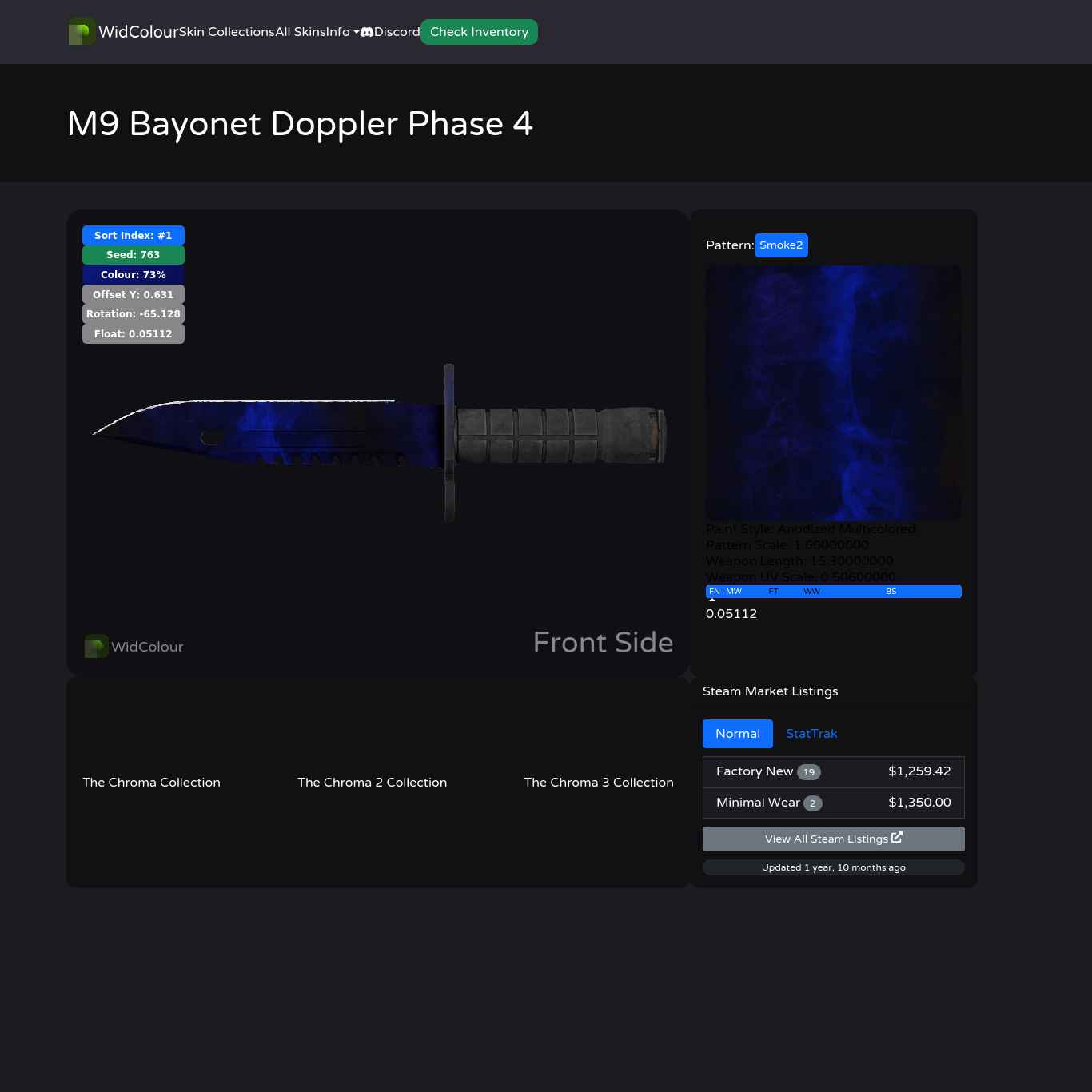Click the Smoke2 pattern texture image
This screenshot has width=1092, height=1092.
tap(834, 393)
